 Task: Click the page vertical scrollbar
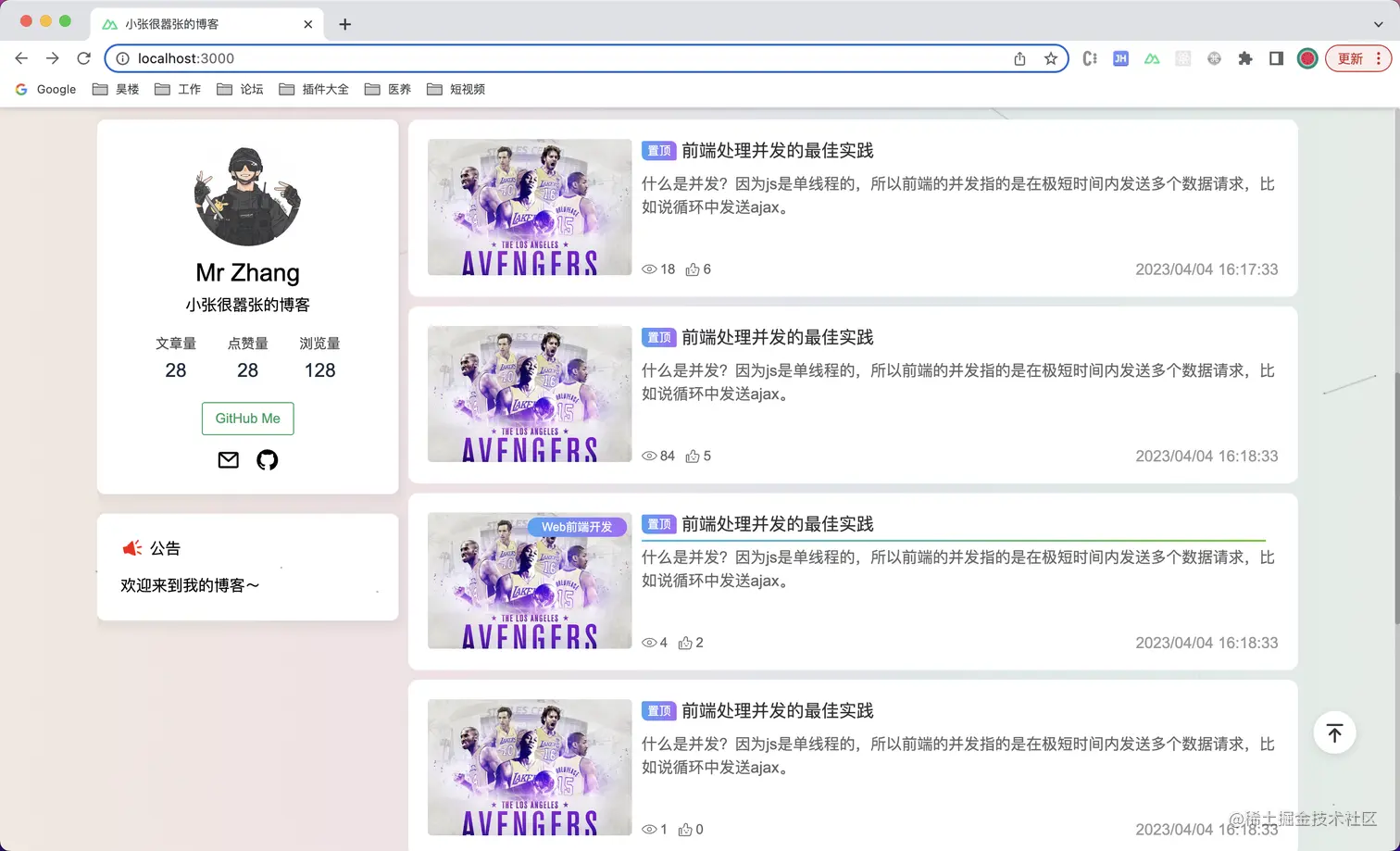click(x=1396, y=498)
